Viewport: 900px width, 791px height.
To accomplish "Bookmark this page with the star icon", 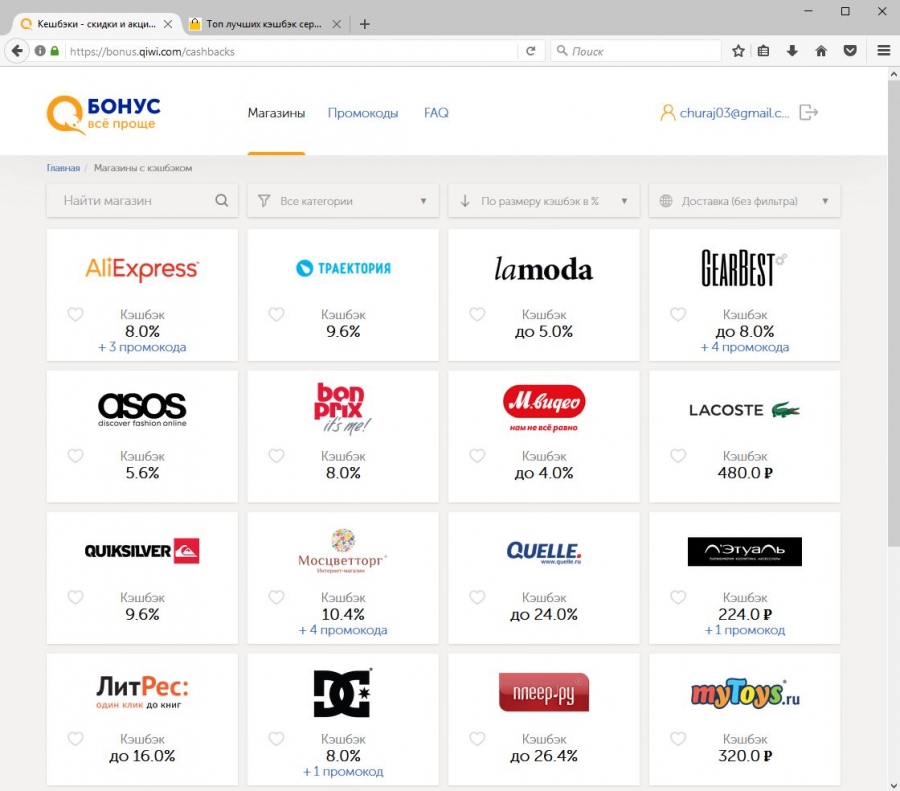I will tap(738, 51).
